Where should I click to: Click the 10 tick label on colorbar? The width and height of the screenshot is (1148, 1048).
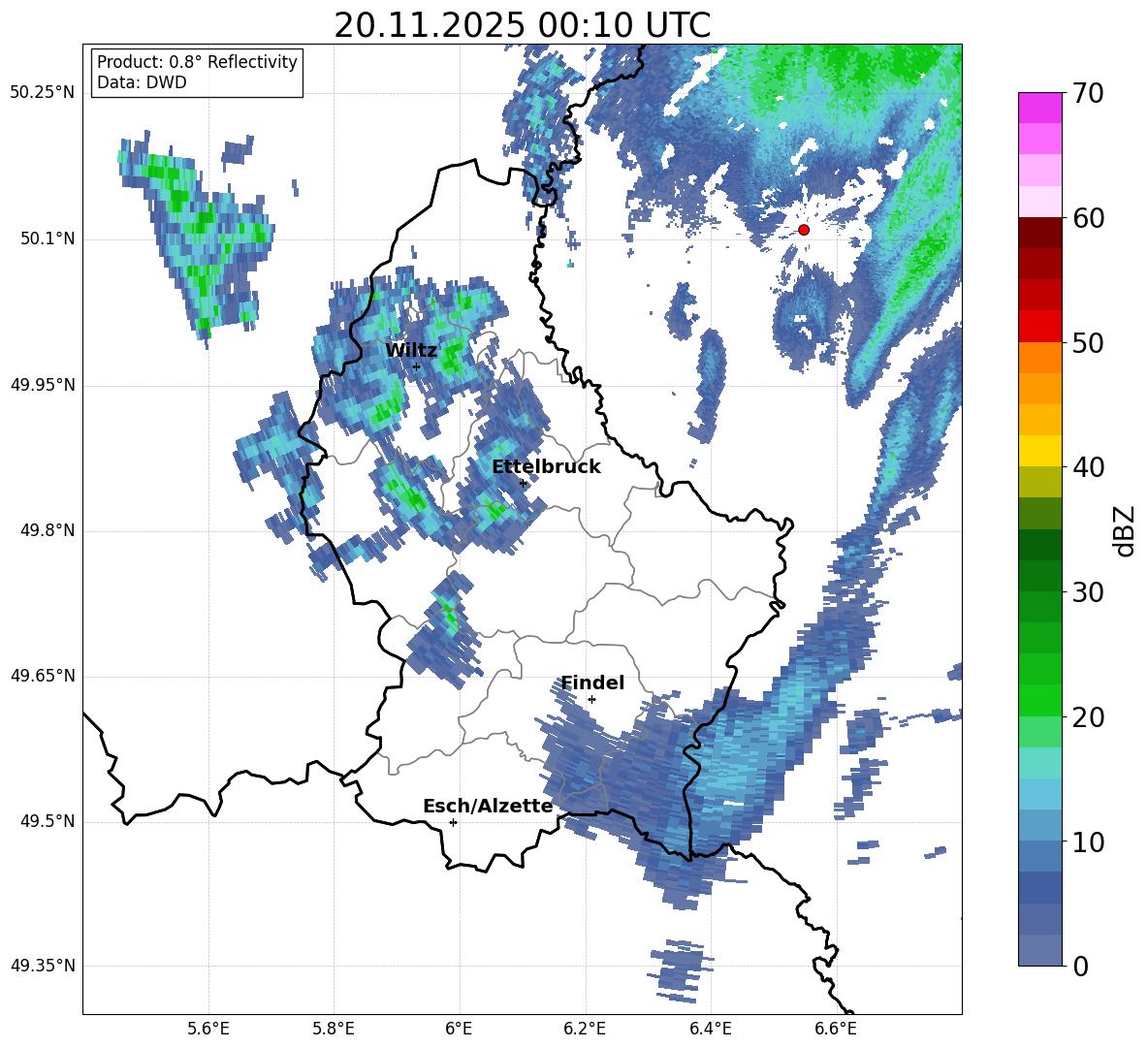click(1088, 842)
